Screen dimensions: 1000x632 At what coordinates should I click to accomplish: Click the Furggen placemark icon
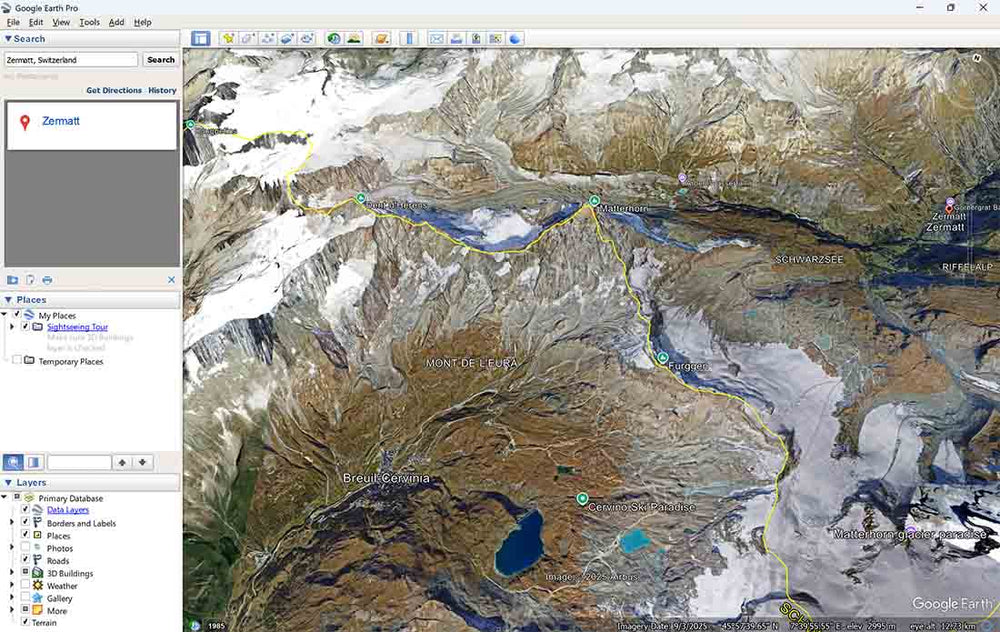tap(663, 358)
